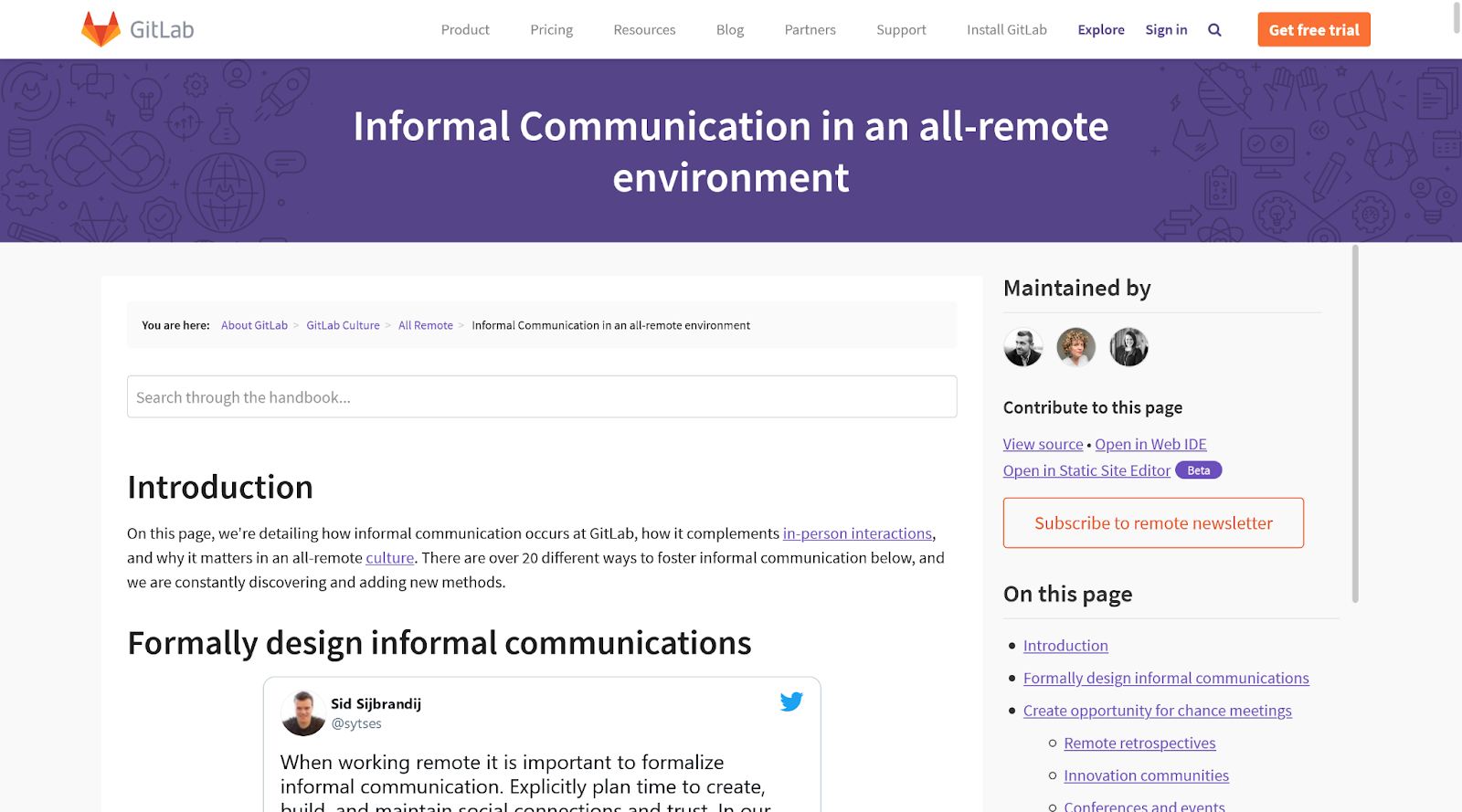1462x812 pixels.
Task: Open second maintainer avatar, curly hair
Action: pyautogui.click(x=1076, y=347)
